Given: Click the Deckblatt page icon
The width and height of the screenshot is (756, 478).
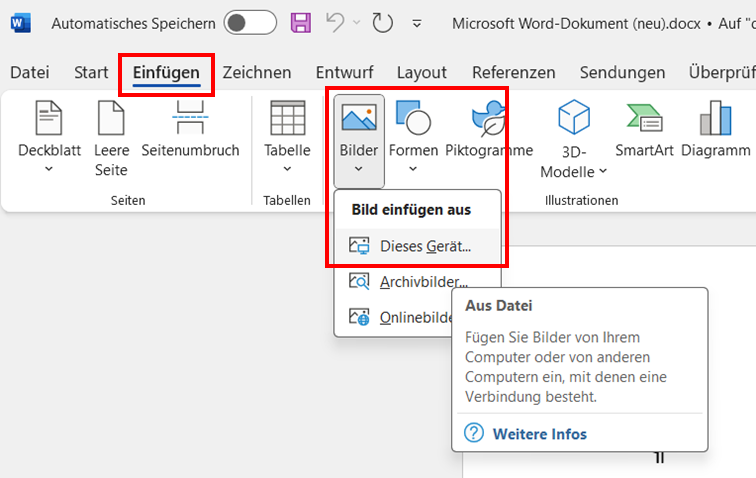Looking at the screenshot, I should (x=49, y=117).
